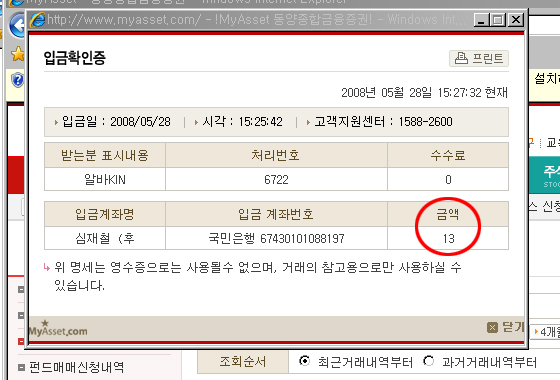Viewport: 560px width, 380px height.
Task: Click the 수수료 column header
Action: point(448,155)
